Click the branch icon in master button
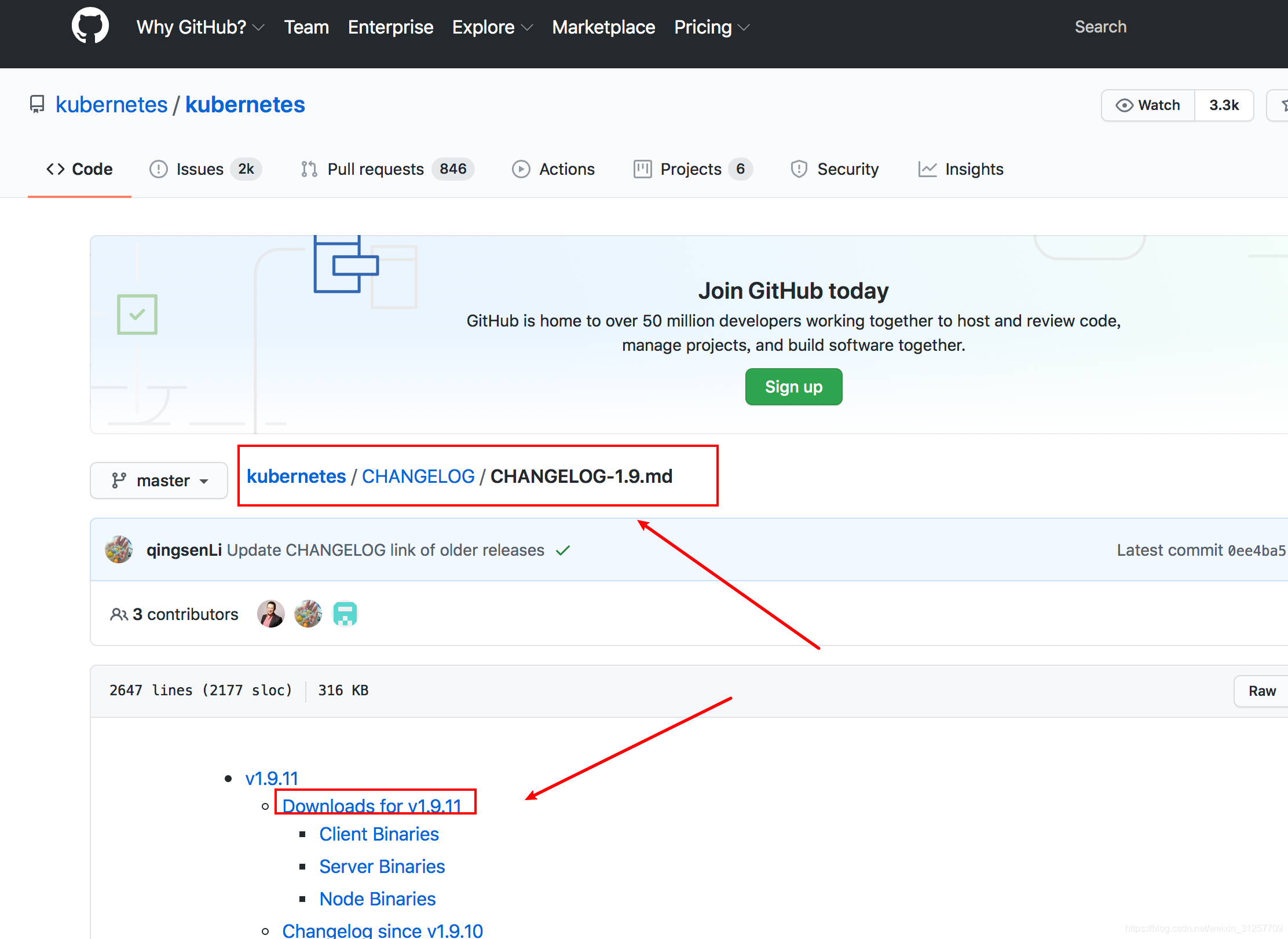Viewport: 1288px width, 939px height. pyautogui.click(x=119, y=480)
